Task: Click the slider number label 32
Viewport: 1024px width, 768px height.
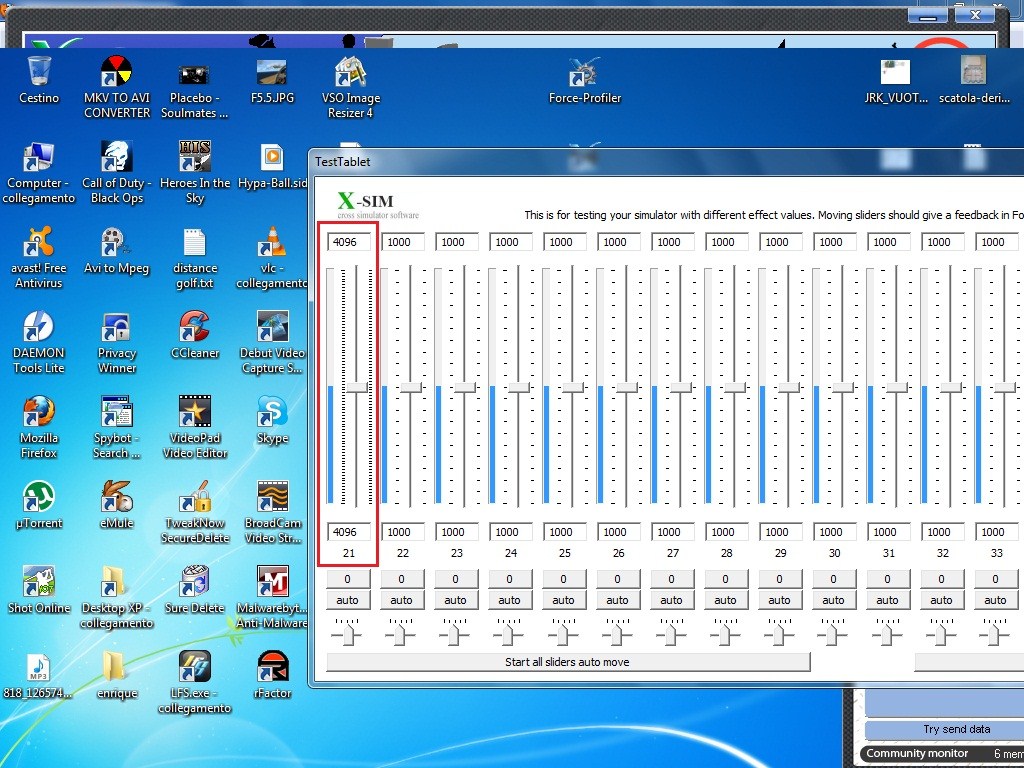Action: click(x=942, y=553)
